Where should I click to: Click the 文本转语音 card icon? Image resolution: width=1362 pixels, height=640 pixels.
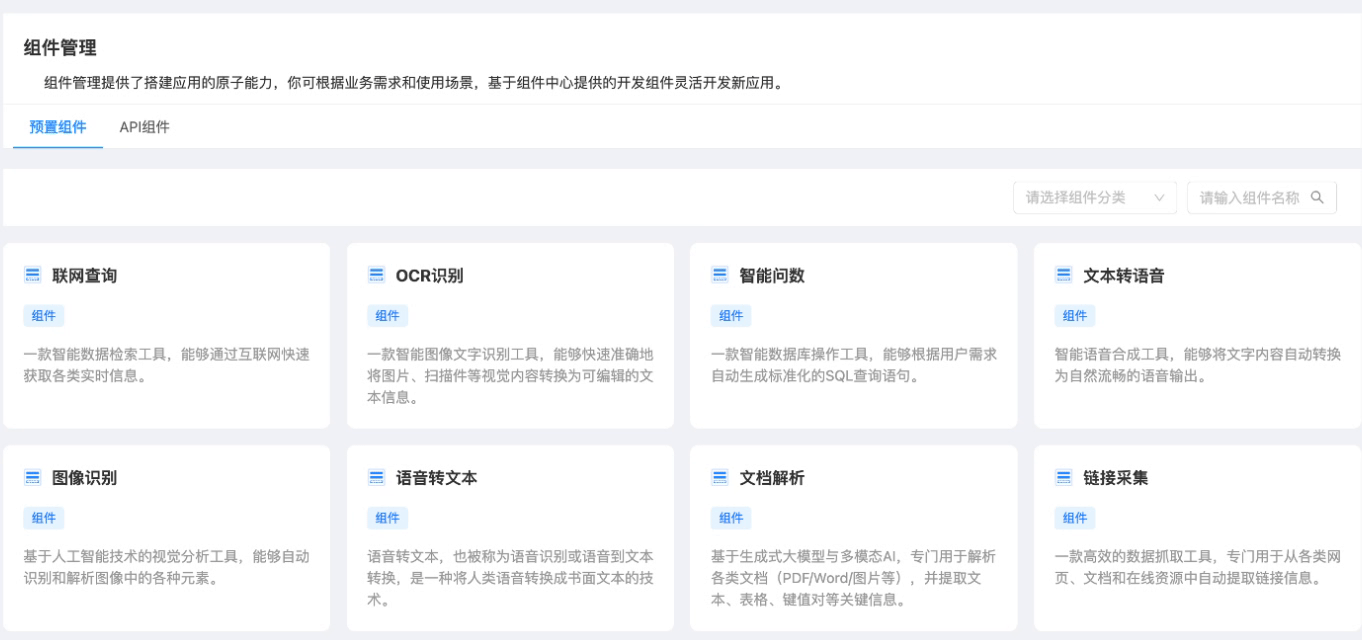[x=1064, y=275]
